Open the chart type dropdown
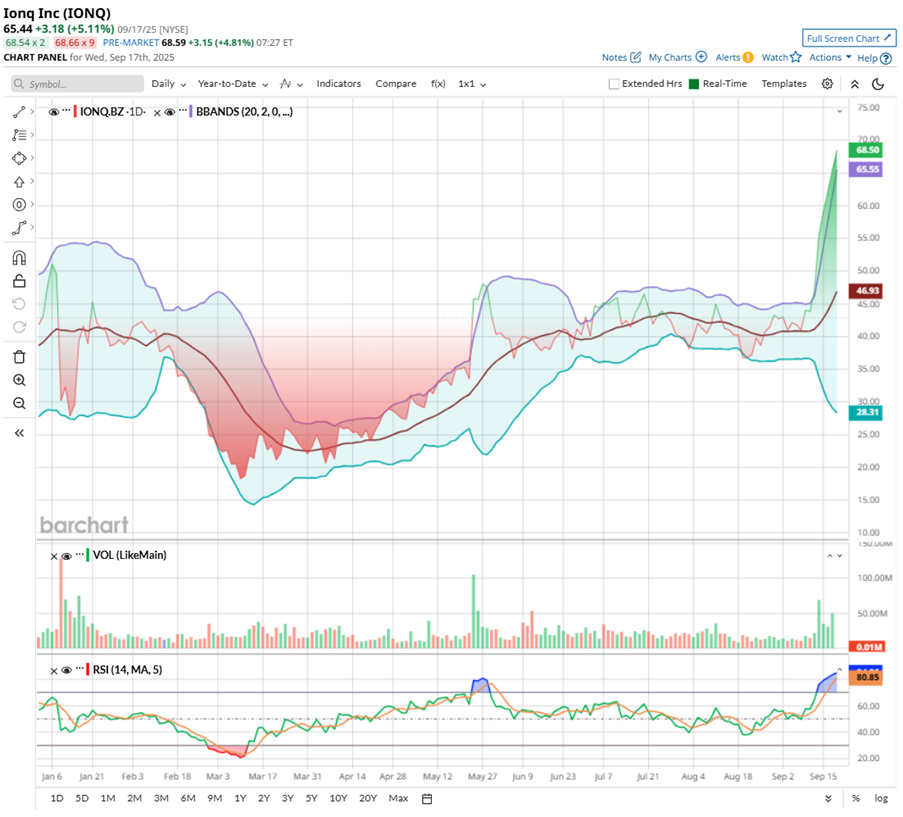903x817 pixels. pos(291,84)
